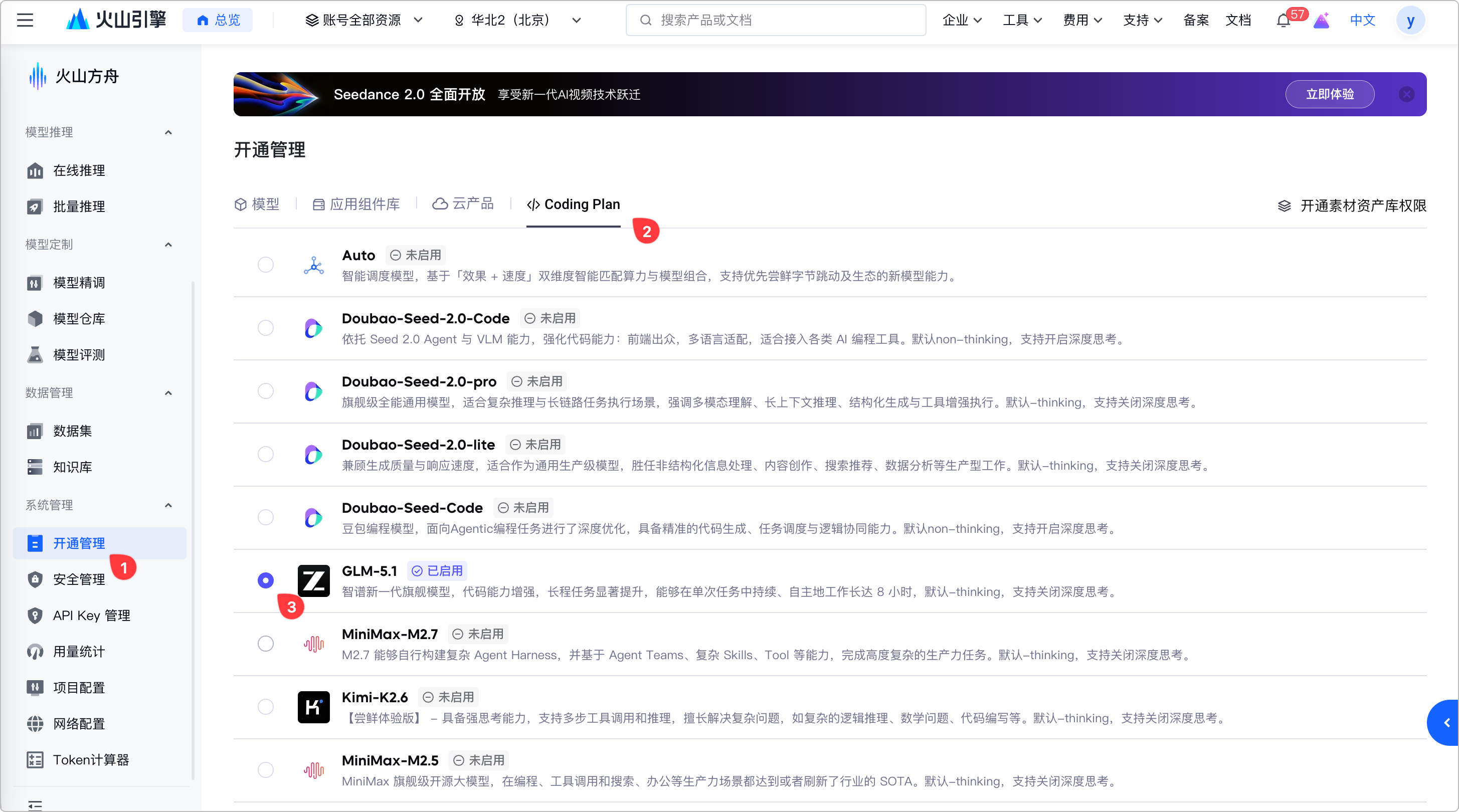Open 在线推理 from the sidebar
The image size is (1459, 812).
[79, 170]
